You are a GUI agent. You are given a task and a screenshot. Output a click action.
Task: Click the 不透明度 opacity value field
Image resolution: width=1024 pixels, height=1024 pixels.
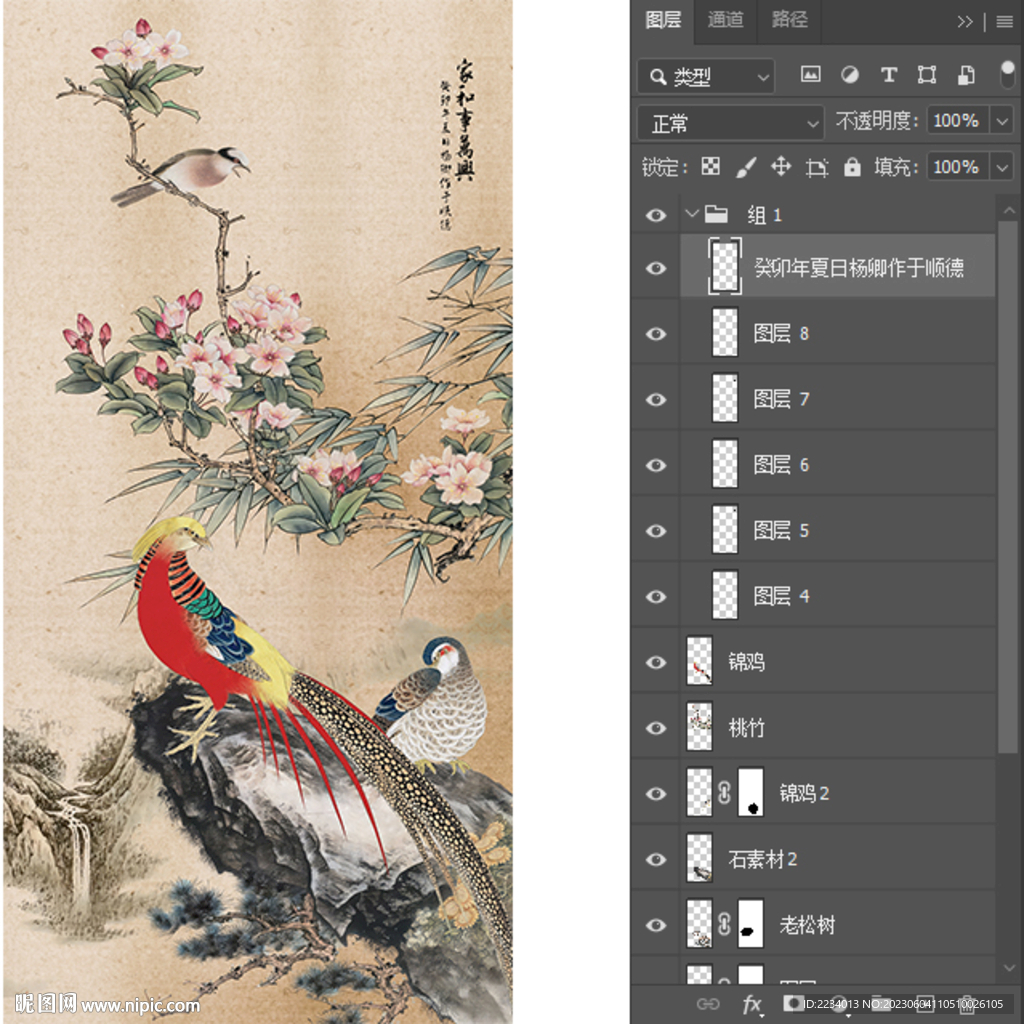(x=957, y=121)
